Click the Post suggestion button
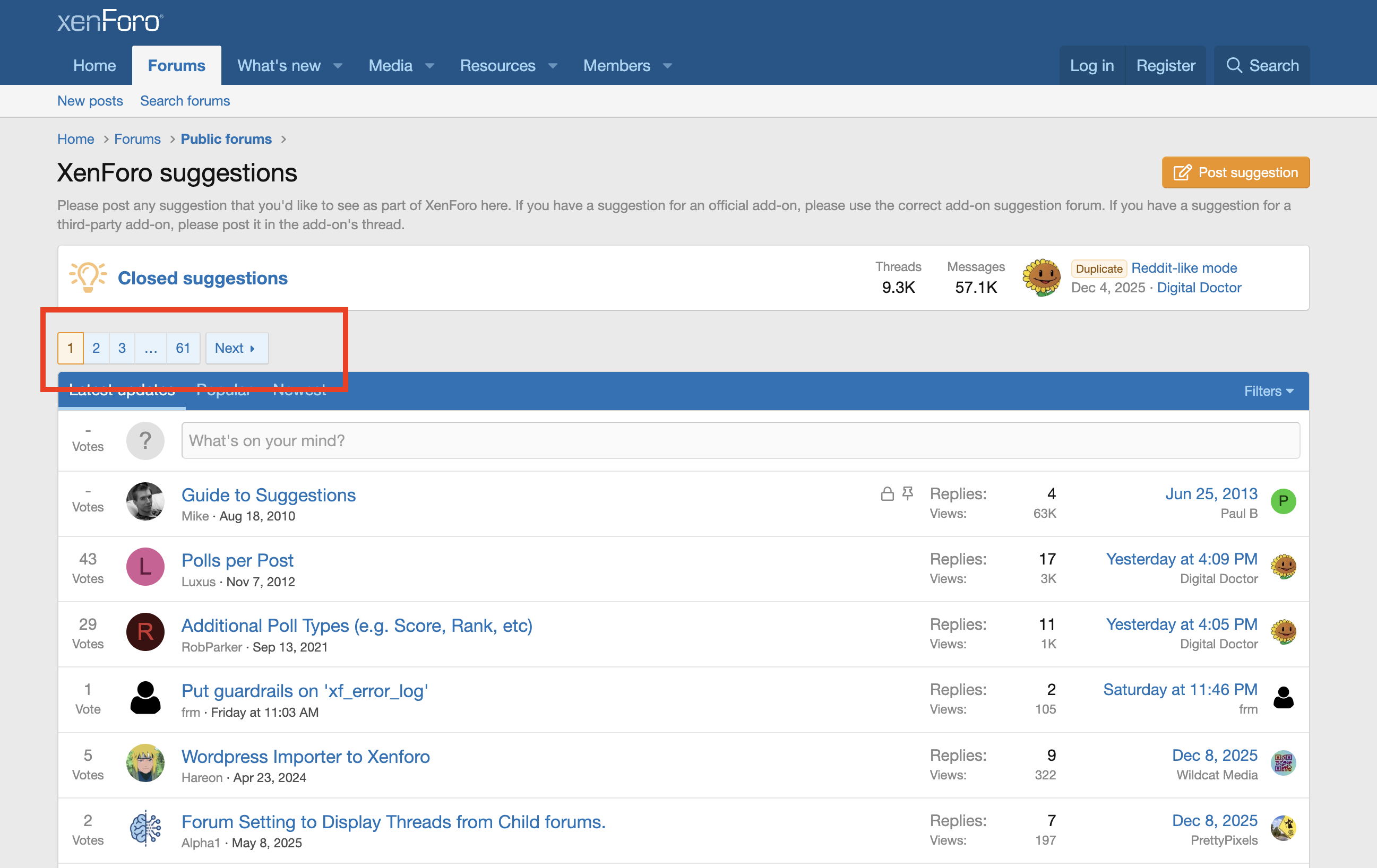Viewport: 1377px width, 868px height. [1235, 172]
